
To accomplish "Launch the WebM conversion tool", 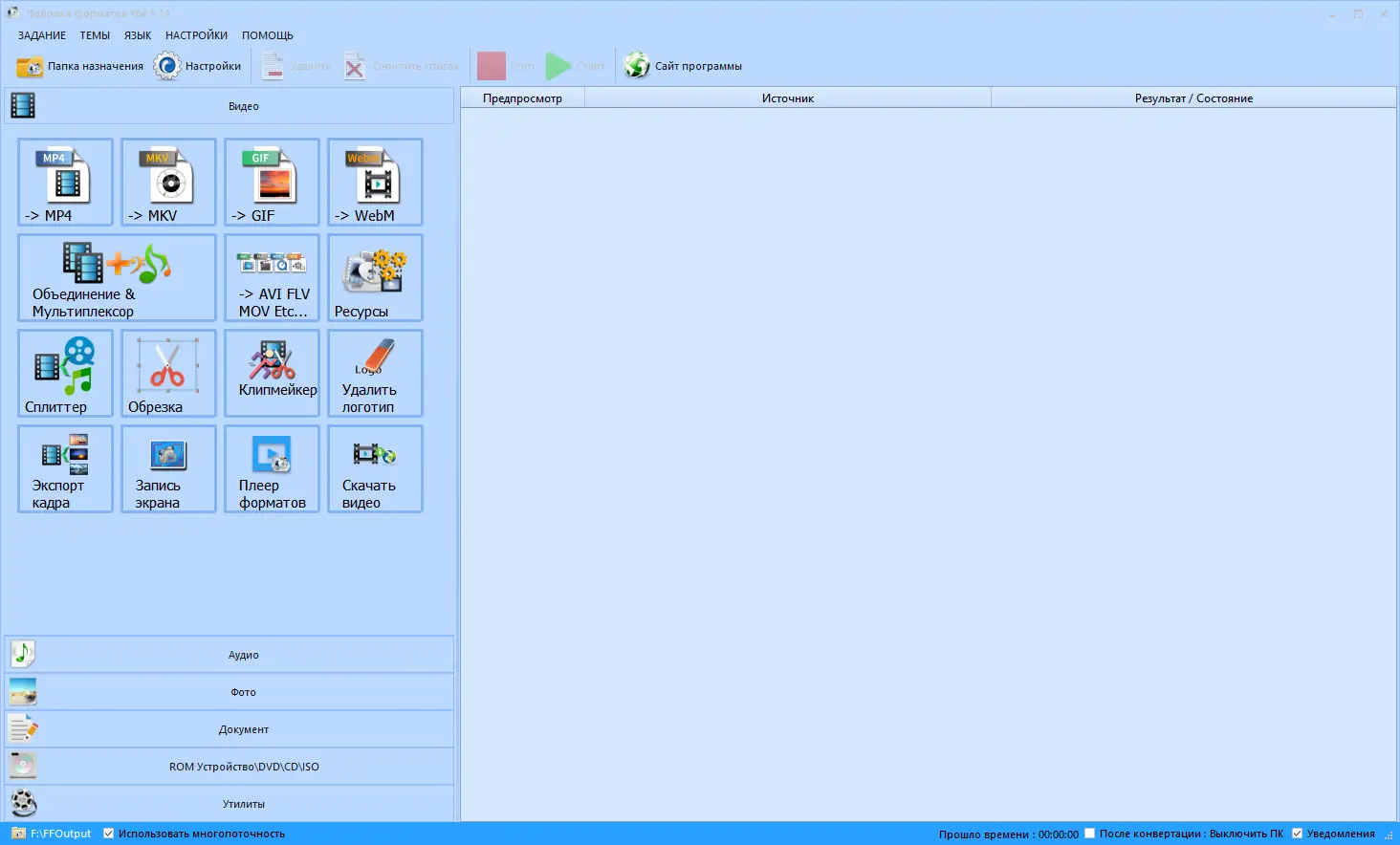I will (x=374, y=182).
